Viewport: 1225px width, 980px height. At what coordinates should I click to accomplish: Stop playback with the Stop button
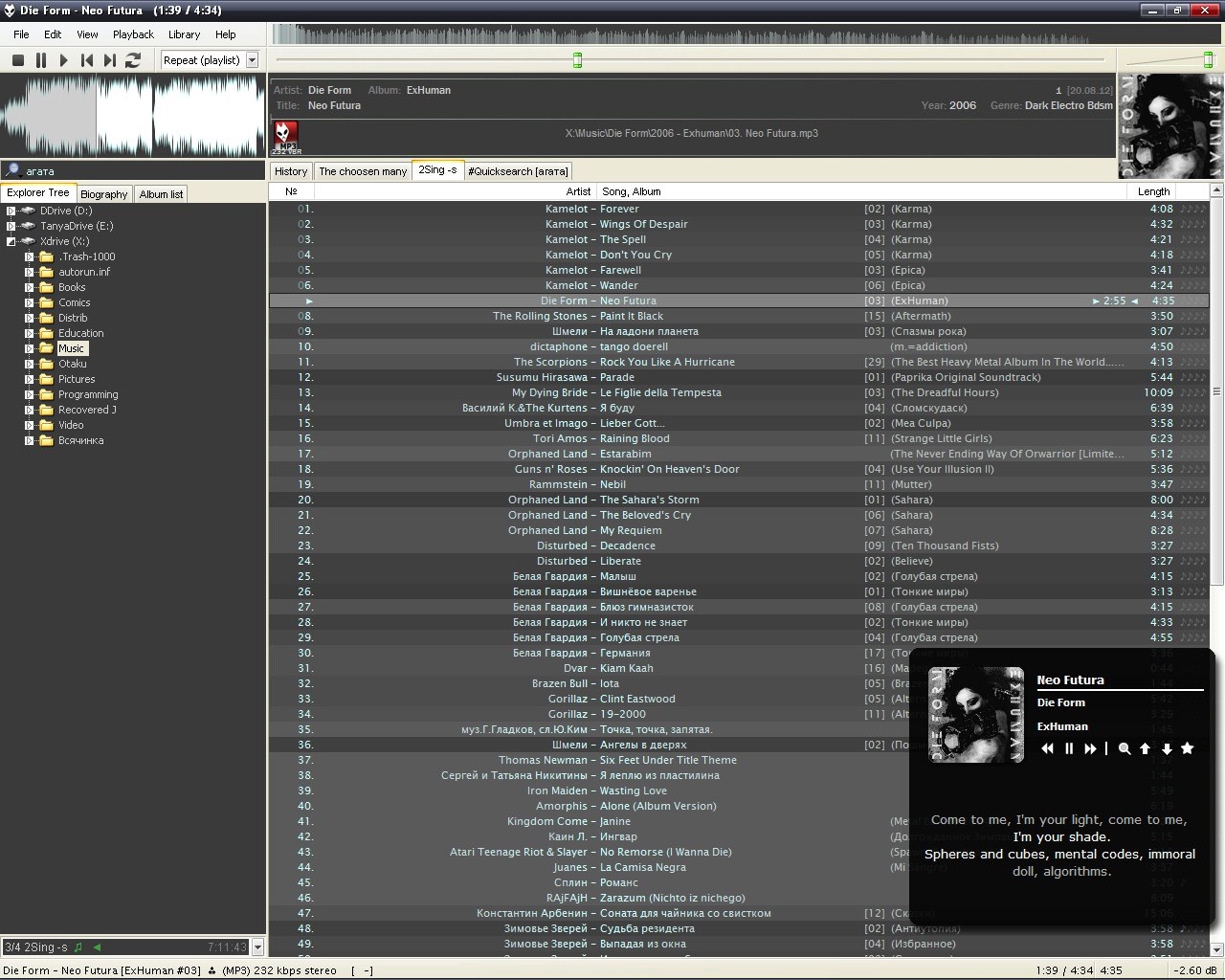[17, 60]
